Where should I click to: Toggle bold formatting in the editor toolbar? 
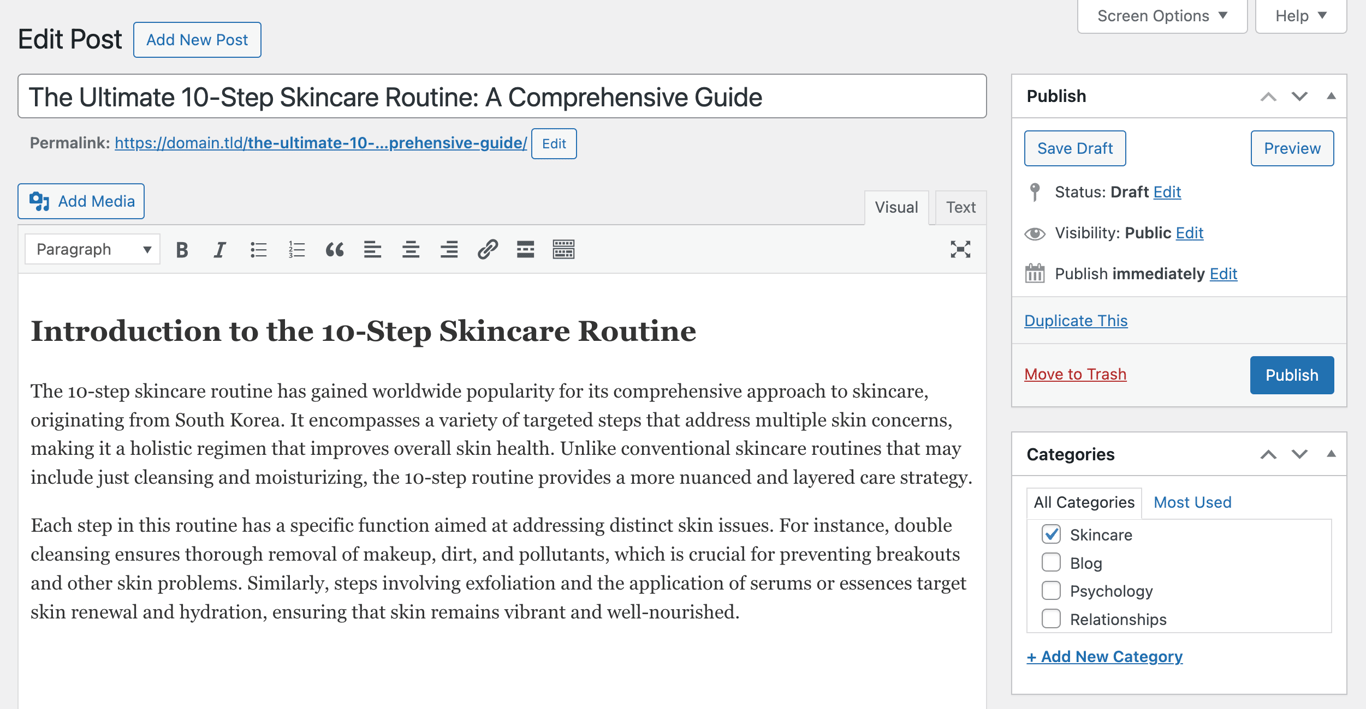tap(182, 249)
